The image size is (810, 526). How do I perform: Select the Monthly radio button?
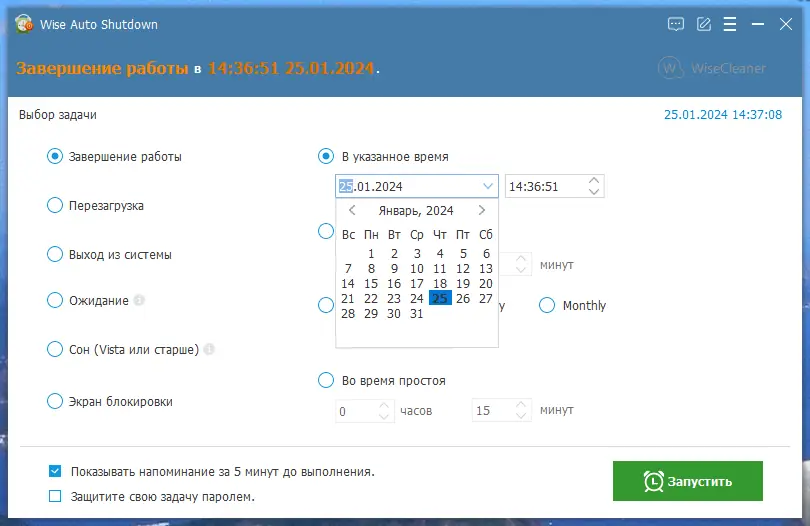547,305
